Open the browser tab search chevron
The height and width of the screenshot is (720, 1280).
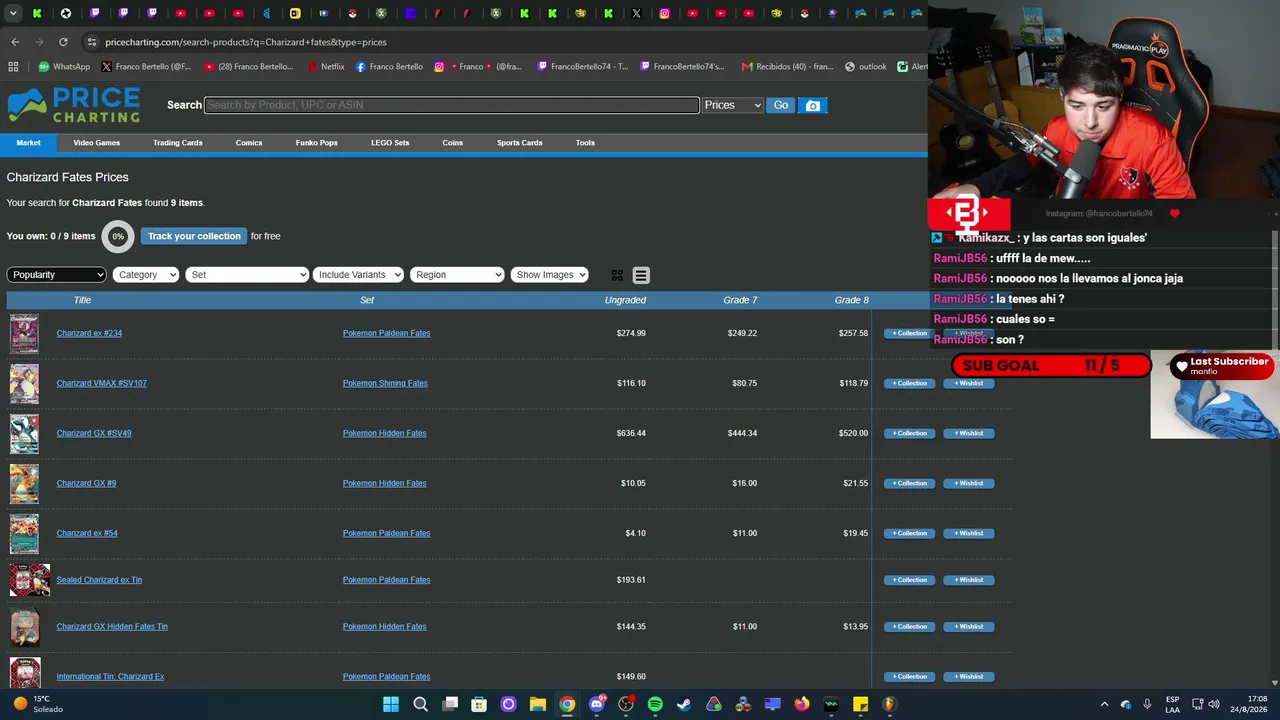(13, 14)
